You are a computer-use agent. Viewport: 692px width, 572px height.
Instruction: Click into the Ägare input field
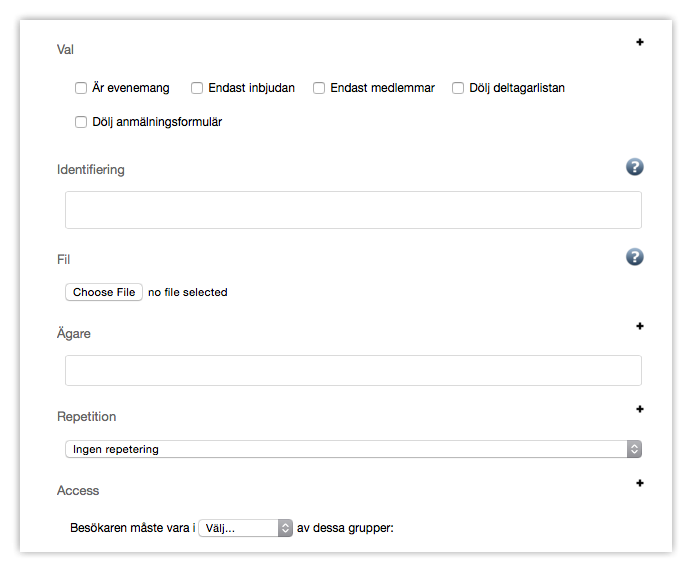point(353,370)
